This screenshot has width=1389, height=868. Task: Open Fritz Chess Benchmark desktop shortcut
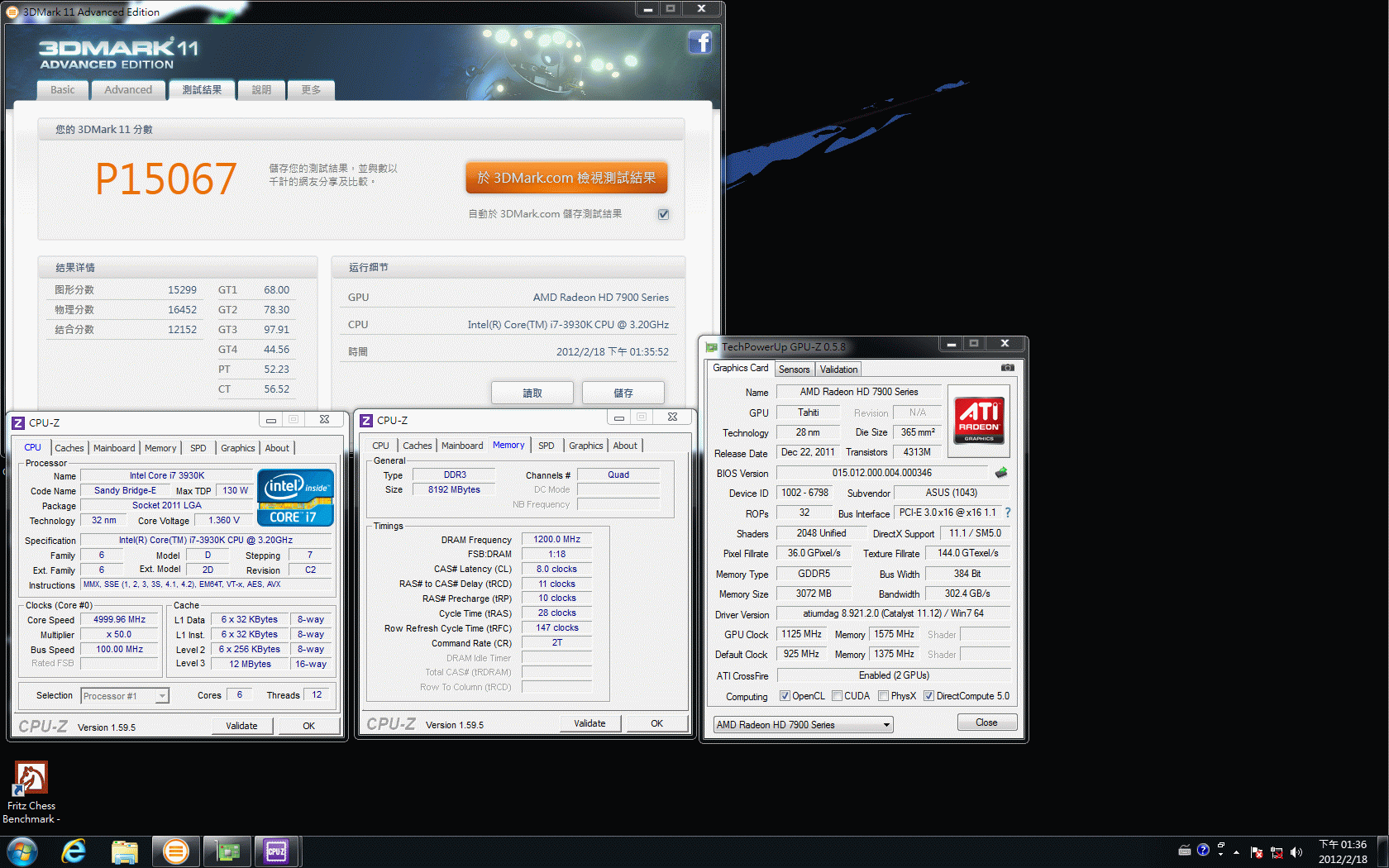(x=31, y=793)
